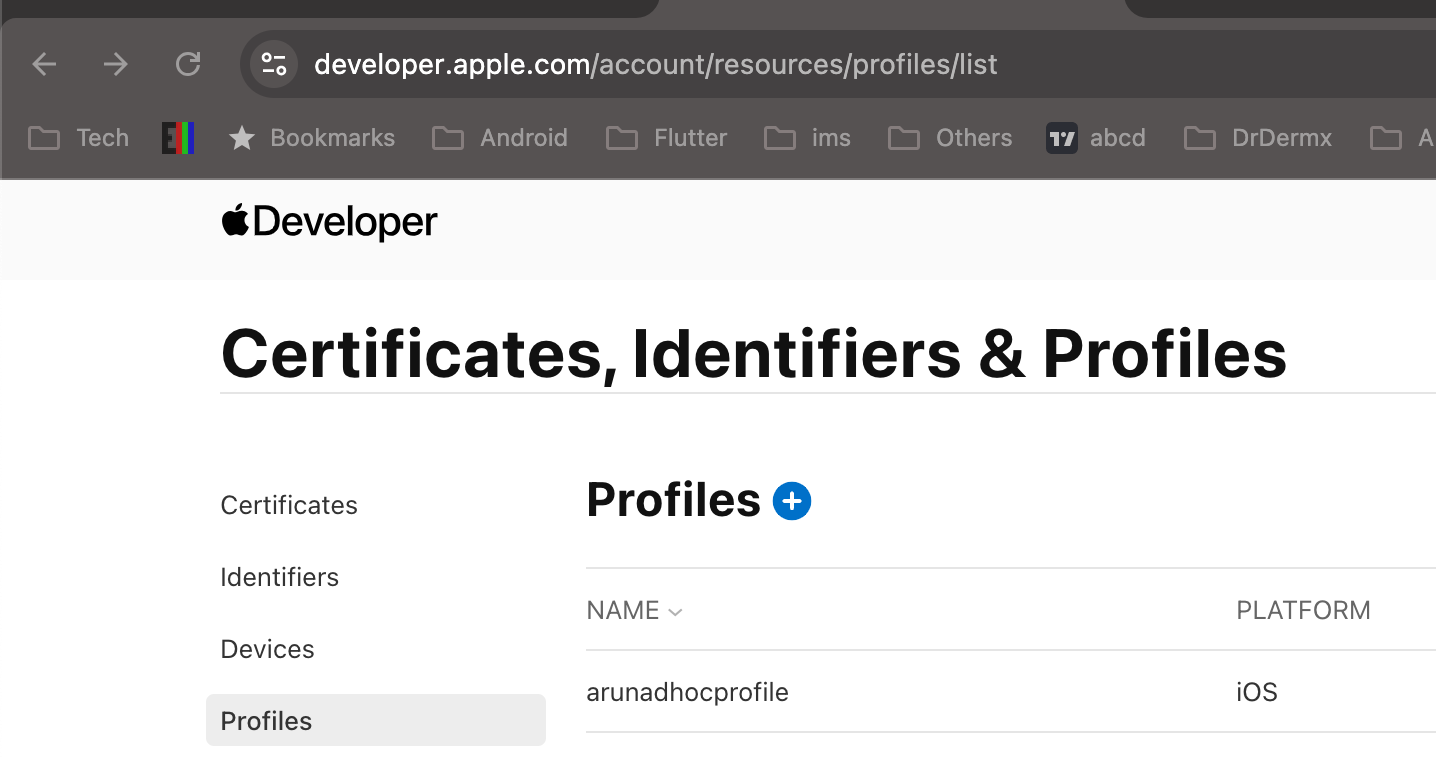The width and height of the screenshot is (1436, 758).
Task: Select Profiles in the sidebar
Action: click(376, 720)
